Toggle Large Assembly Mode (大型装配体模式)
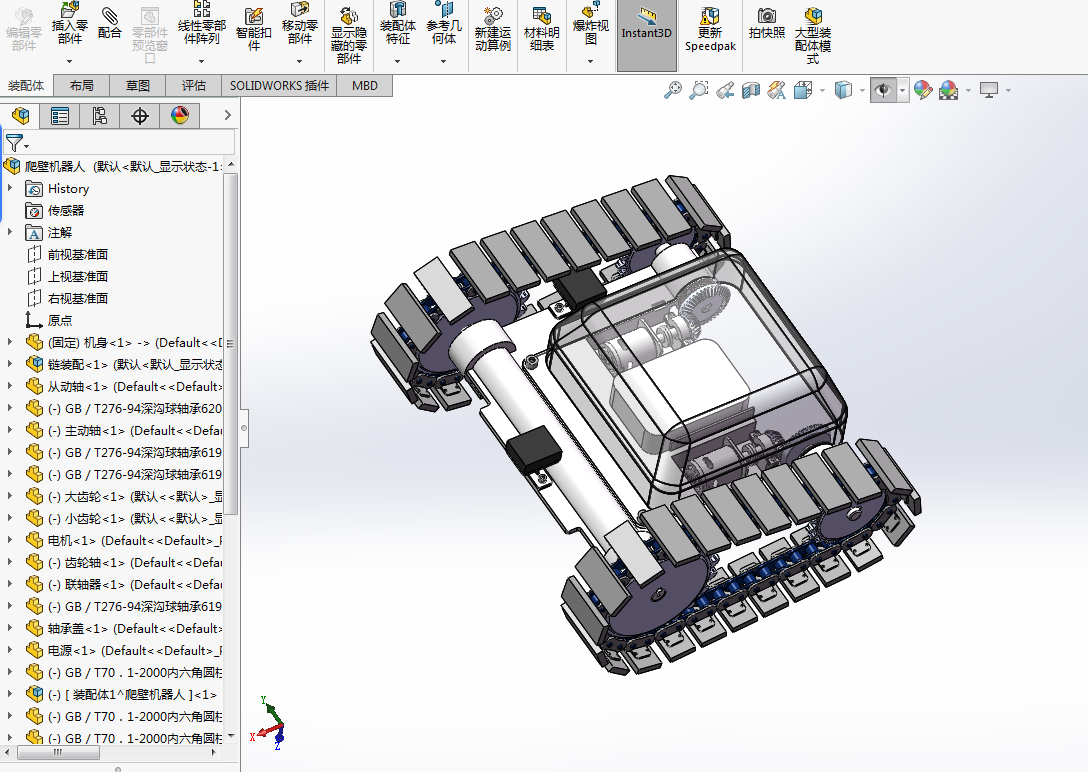The image size is (1088, 772). tap(813, 36)
